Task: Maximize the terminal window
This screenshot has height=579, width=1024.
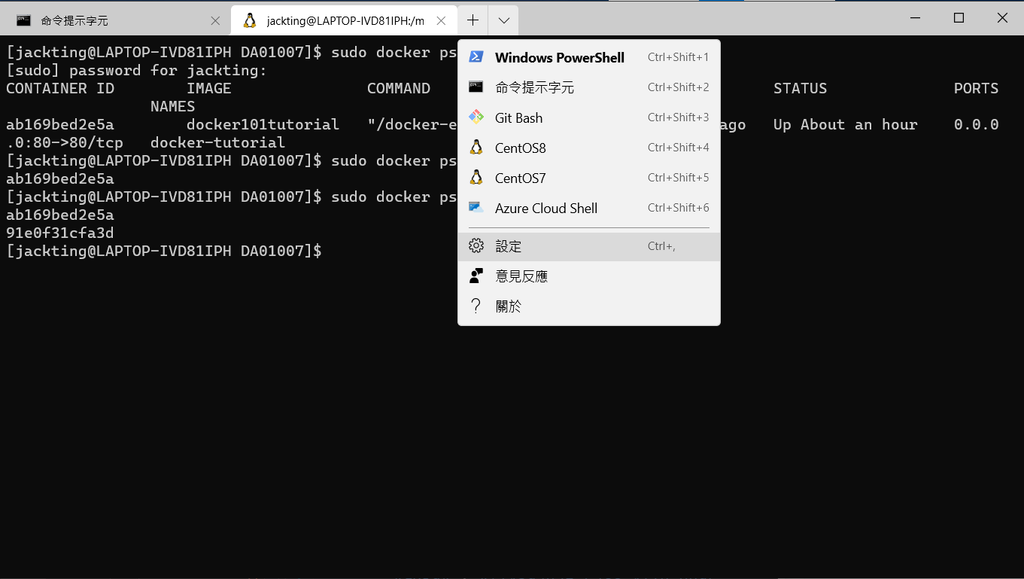Action: 959,18
